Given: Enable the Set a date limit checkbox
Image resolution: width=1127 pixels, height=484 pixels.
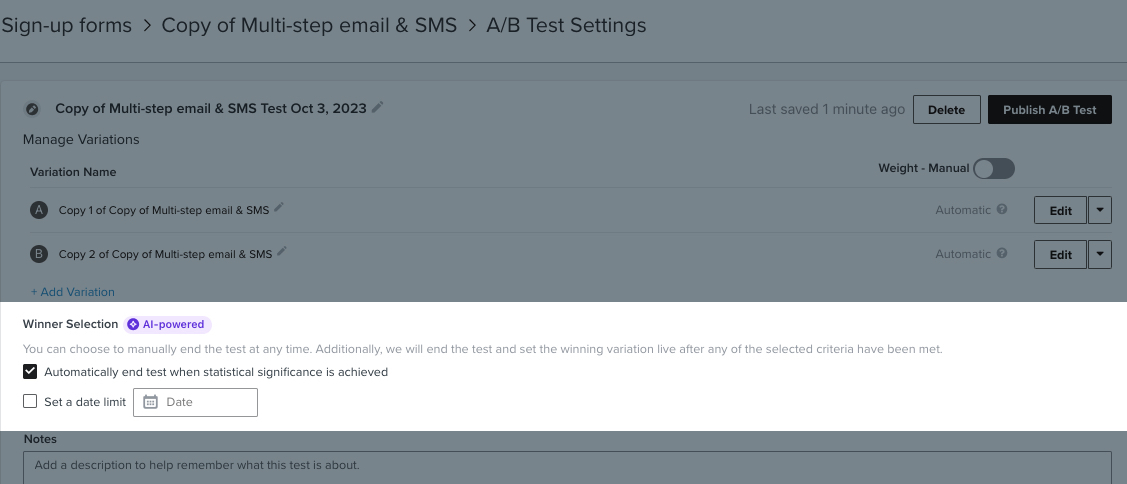Looking at the screenshot, I should (30, 402).
